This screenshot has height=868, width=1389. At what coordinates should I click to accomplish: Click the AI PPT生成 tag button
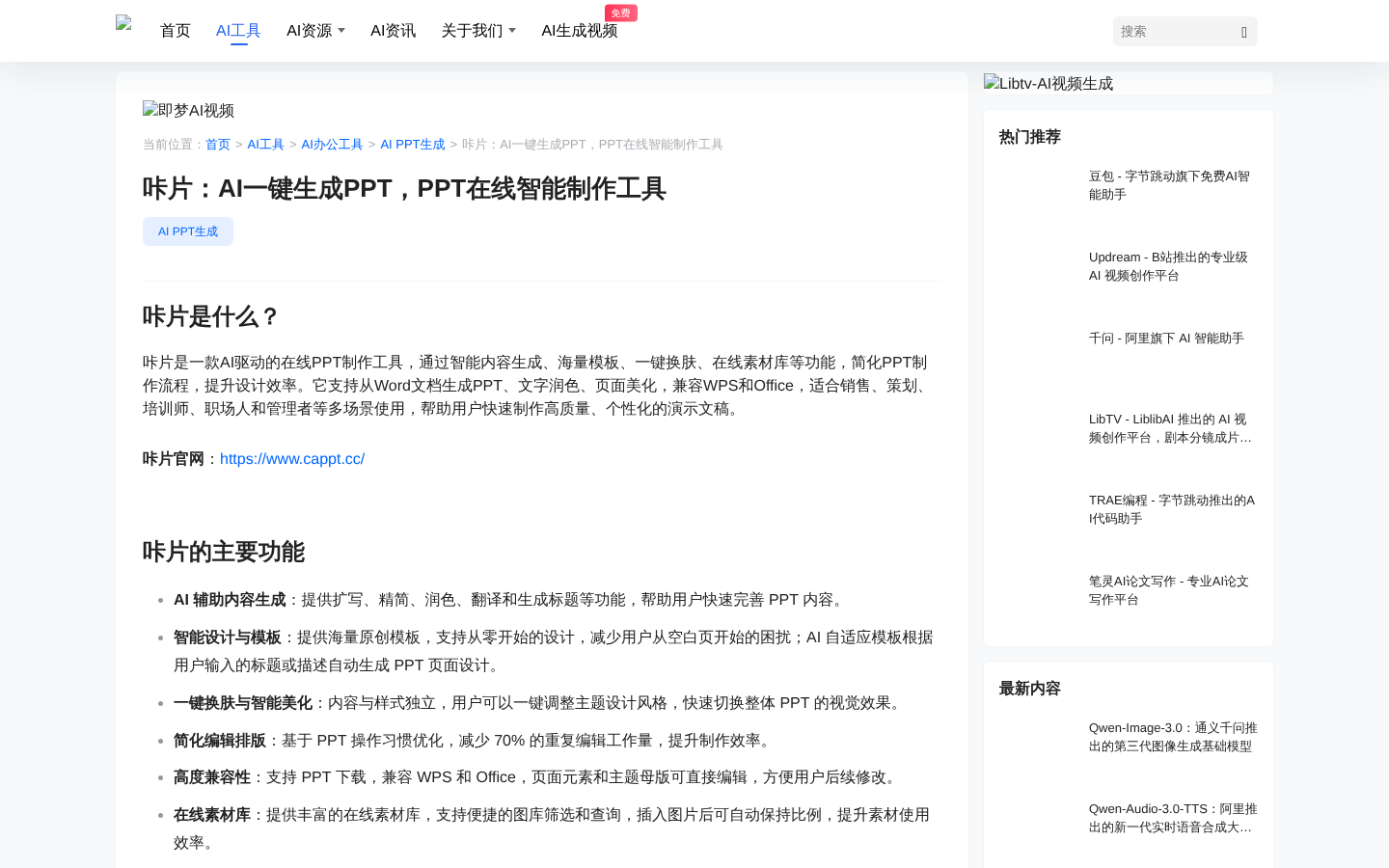188,231
